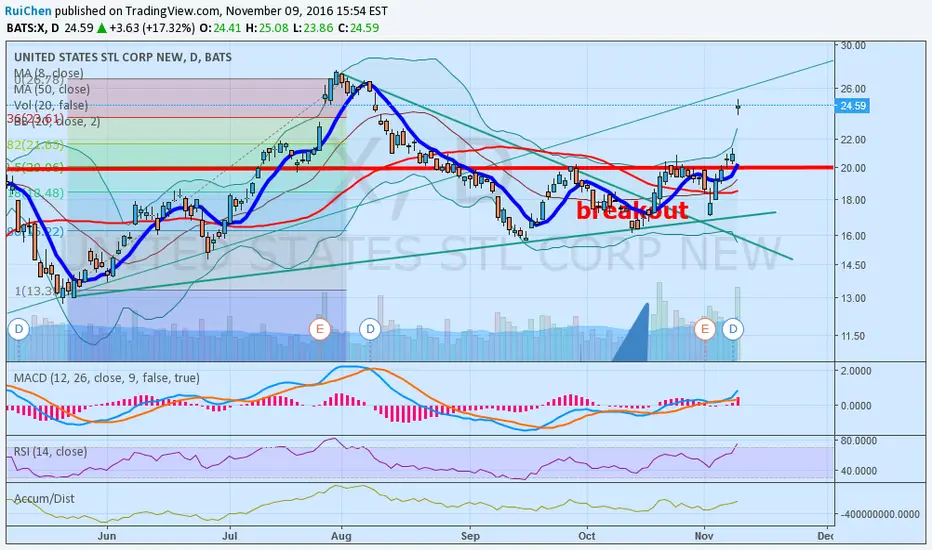The image size is (932, 550).
Task: Click the 18.00 price axis label
Action: pyautogui.click(x=853, y=200)
